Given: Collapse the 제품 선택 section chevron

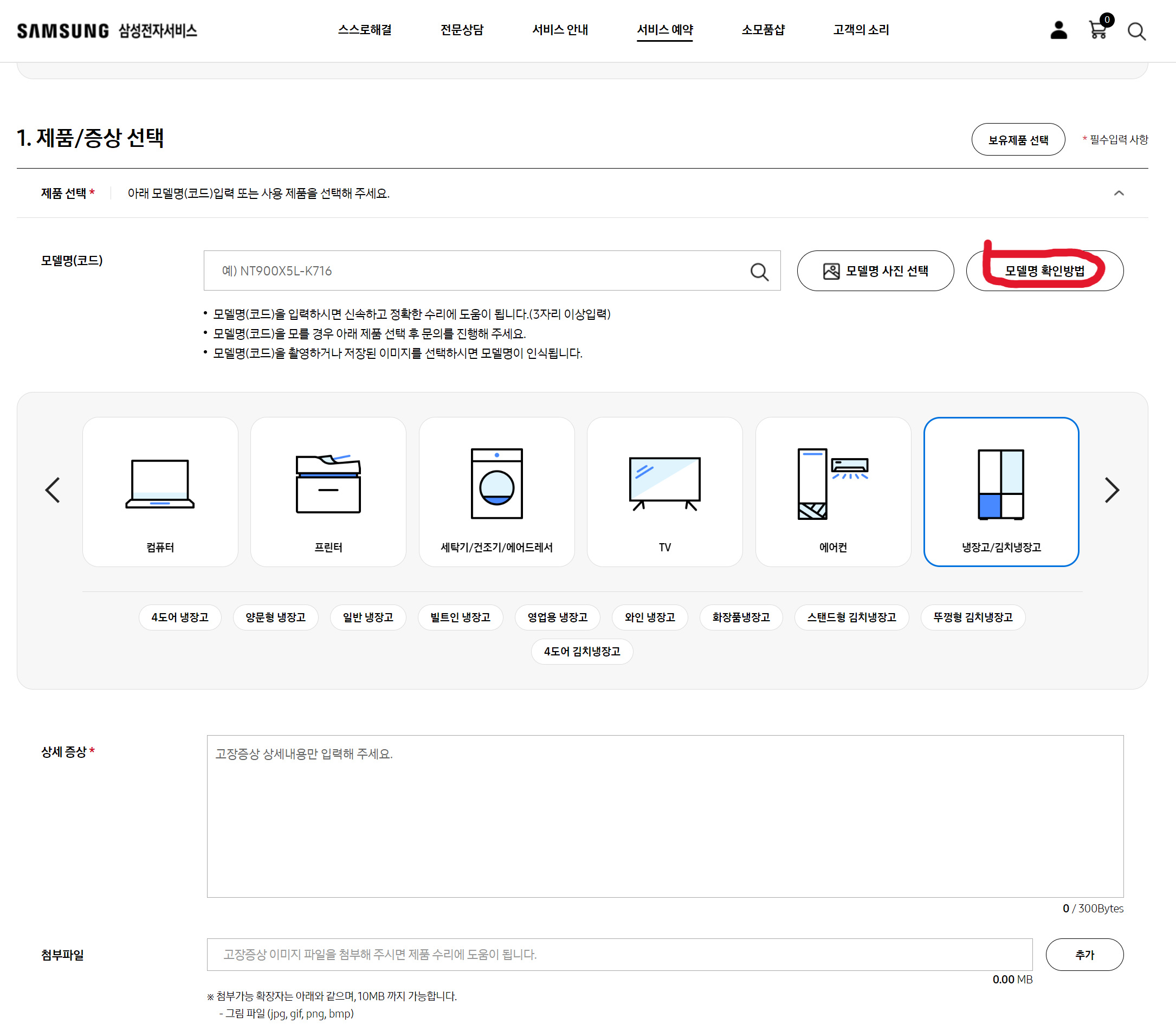Looking at the screenshot, I should pos(1118,193).
